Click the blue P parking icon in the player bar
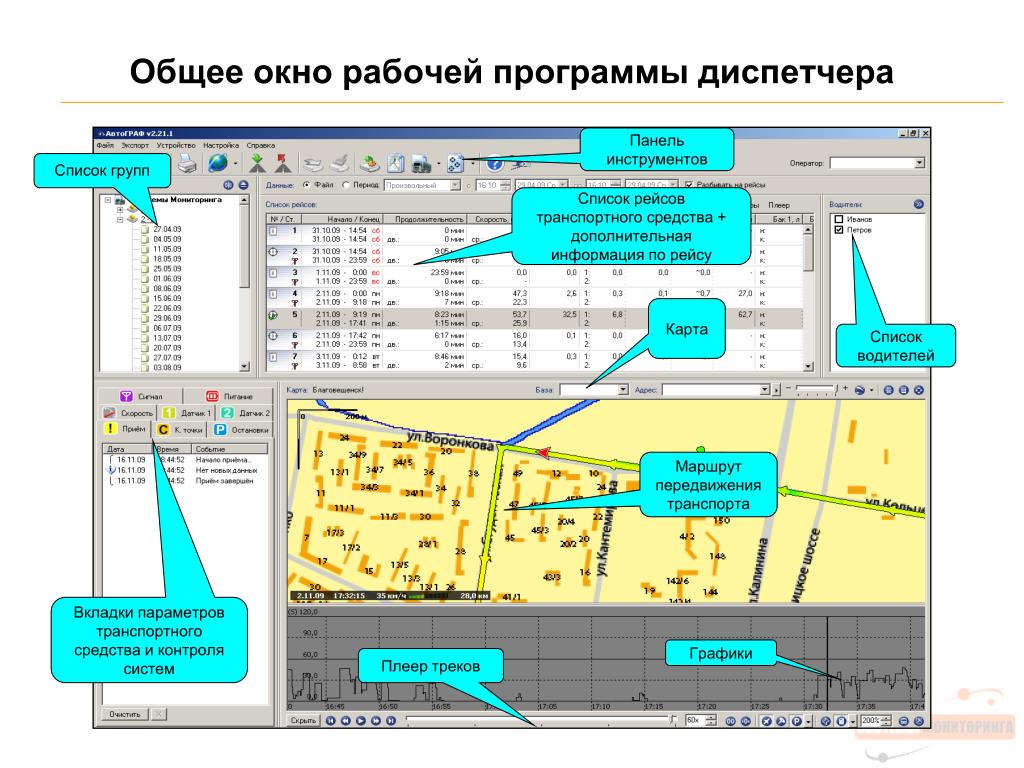 point(797,721)
